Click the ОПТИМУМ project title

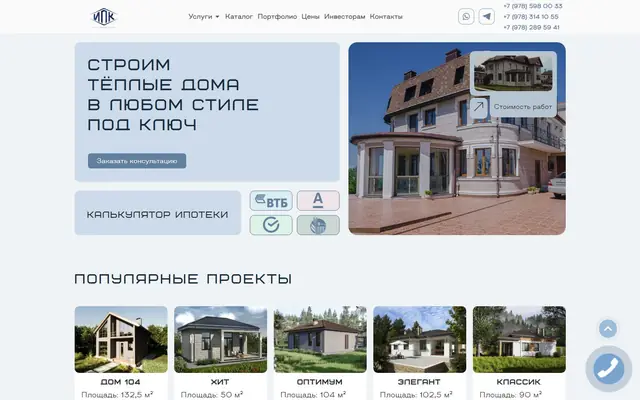coord(320,382)
